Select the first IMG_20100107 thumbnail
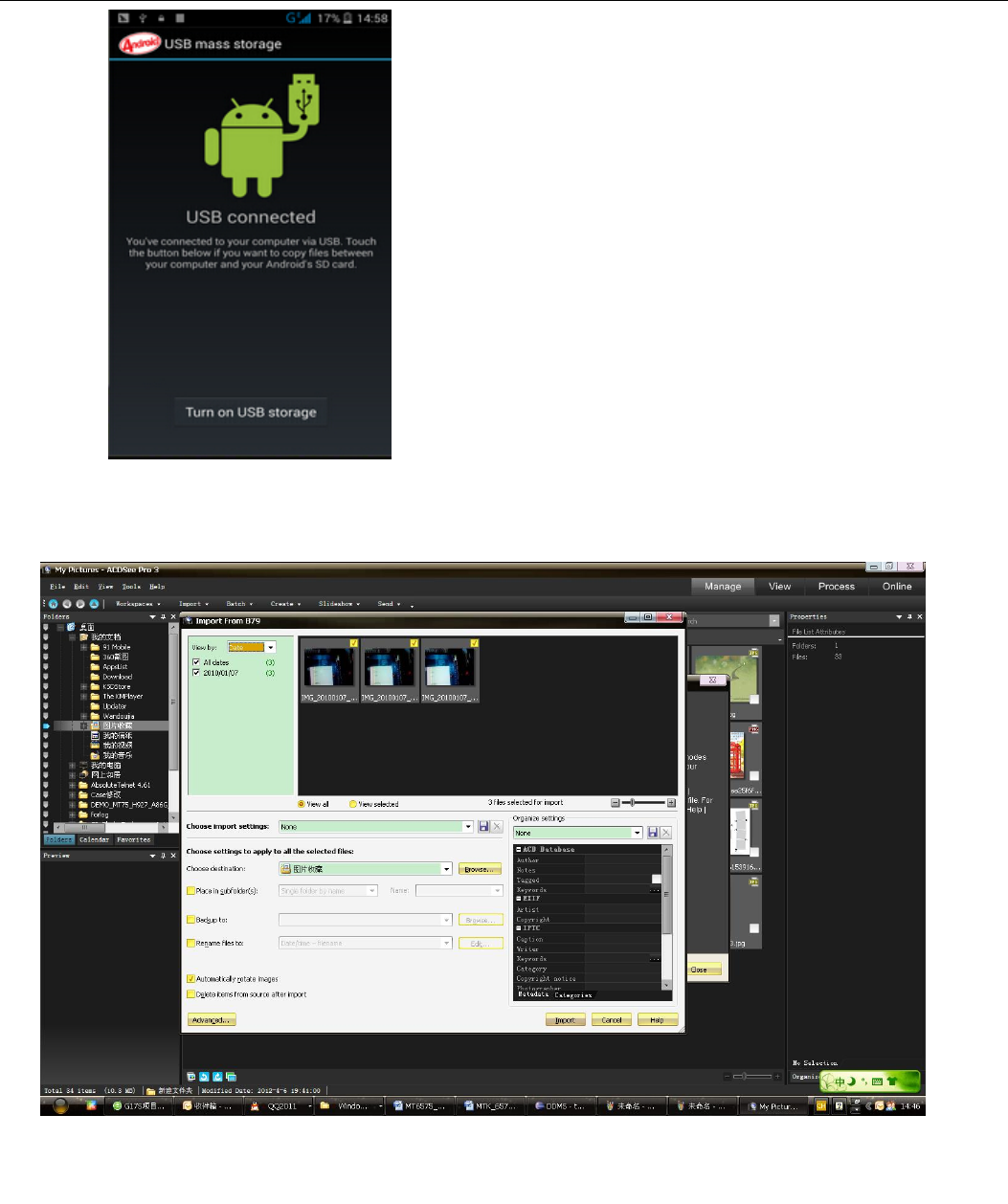Screen dimensions: 1008x1204 point(329,670)
